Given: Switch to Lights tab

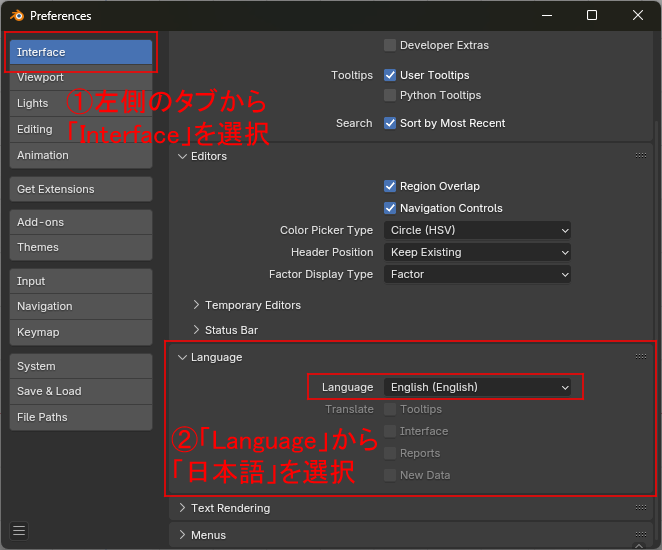Looking at the screenshot, I should pos(81,103).
